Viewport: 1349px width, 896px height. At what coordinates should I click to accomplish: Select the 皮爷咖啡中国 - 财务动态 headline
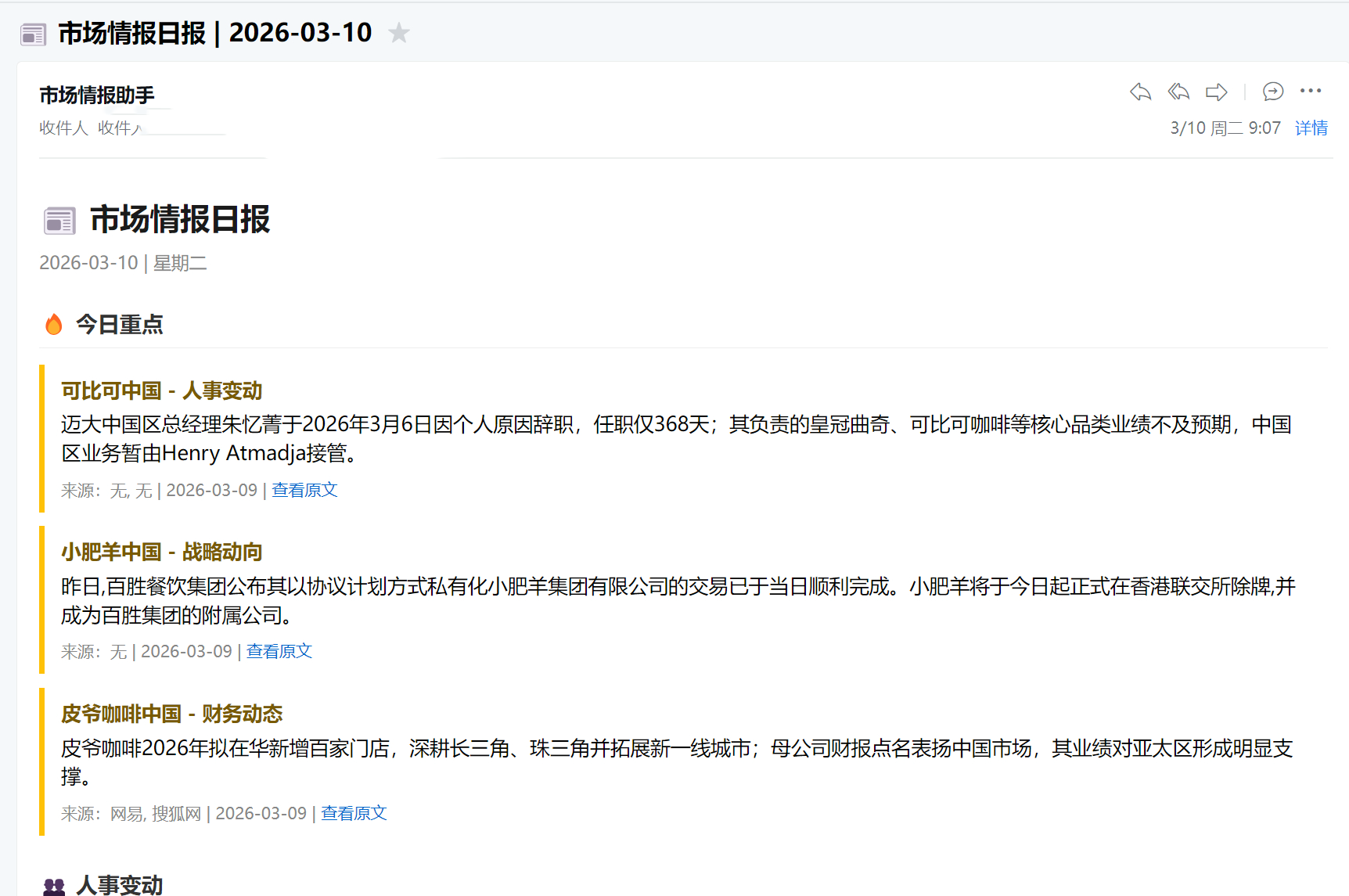172,714
